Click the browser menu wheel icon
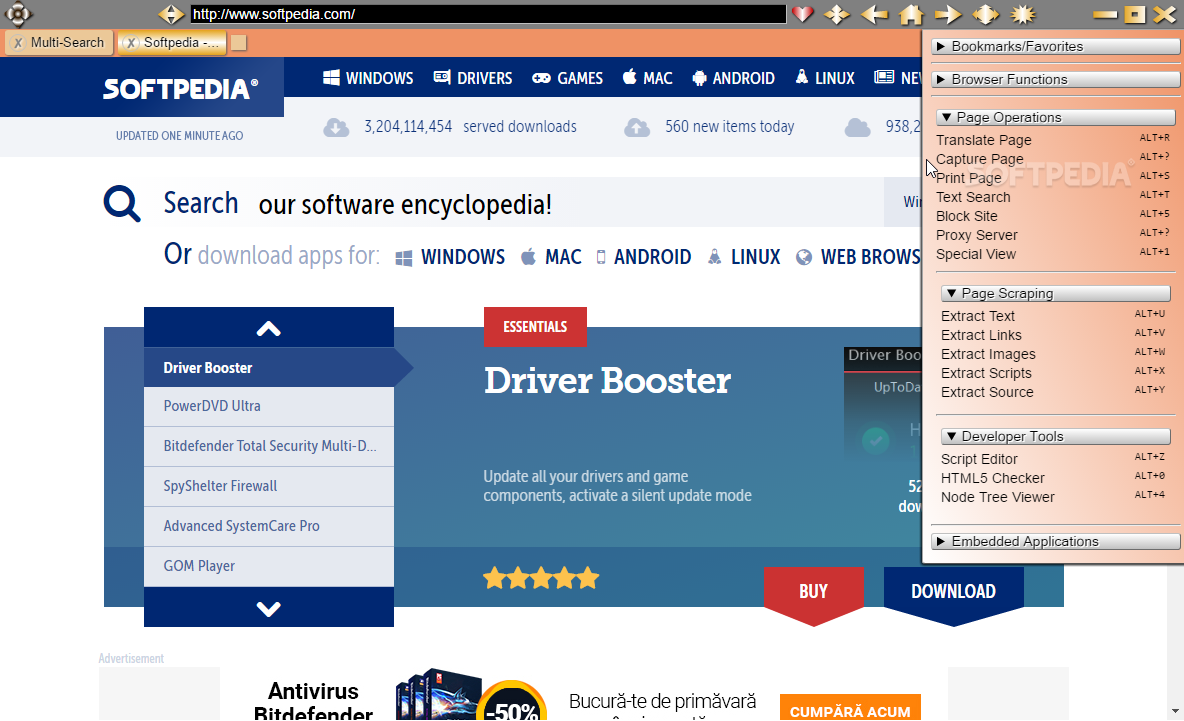1184x721 pixels. (x=17, y=14)
